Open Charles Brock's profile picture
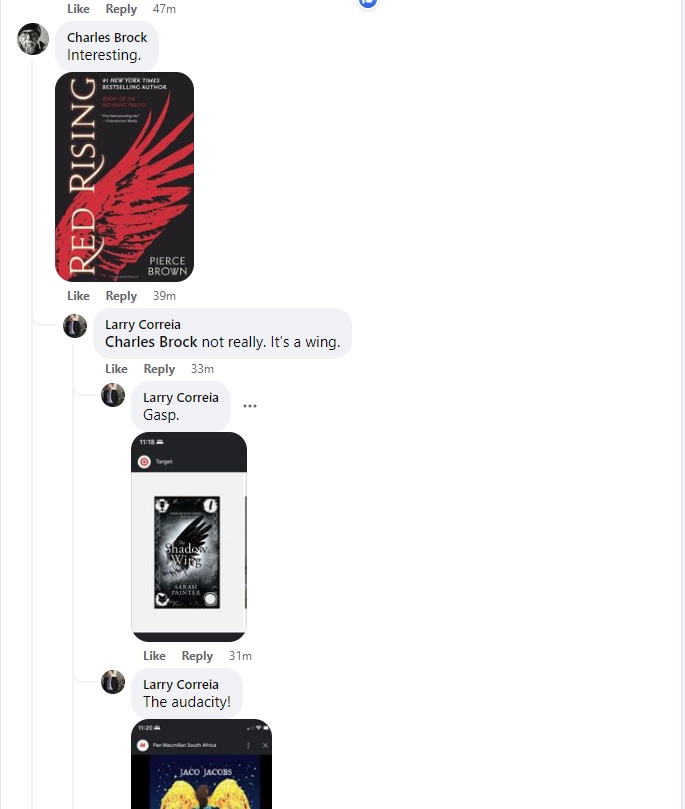The image size is (685, 809). pos(33,39)
